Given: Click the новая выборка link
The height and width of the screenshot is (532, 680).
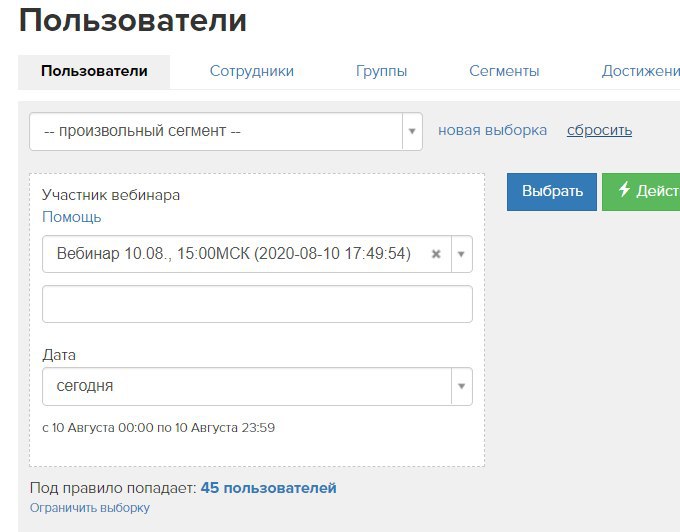Looking at the screenshot, I should (492, 130).
